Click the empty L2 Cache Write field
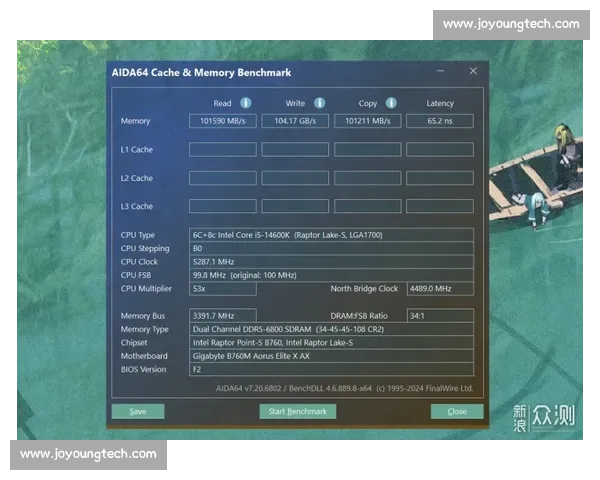The width and height of the screenshot is (600, 480). [x=295, y=178]
